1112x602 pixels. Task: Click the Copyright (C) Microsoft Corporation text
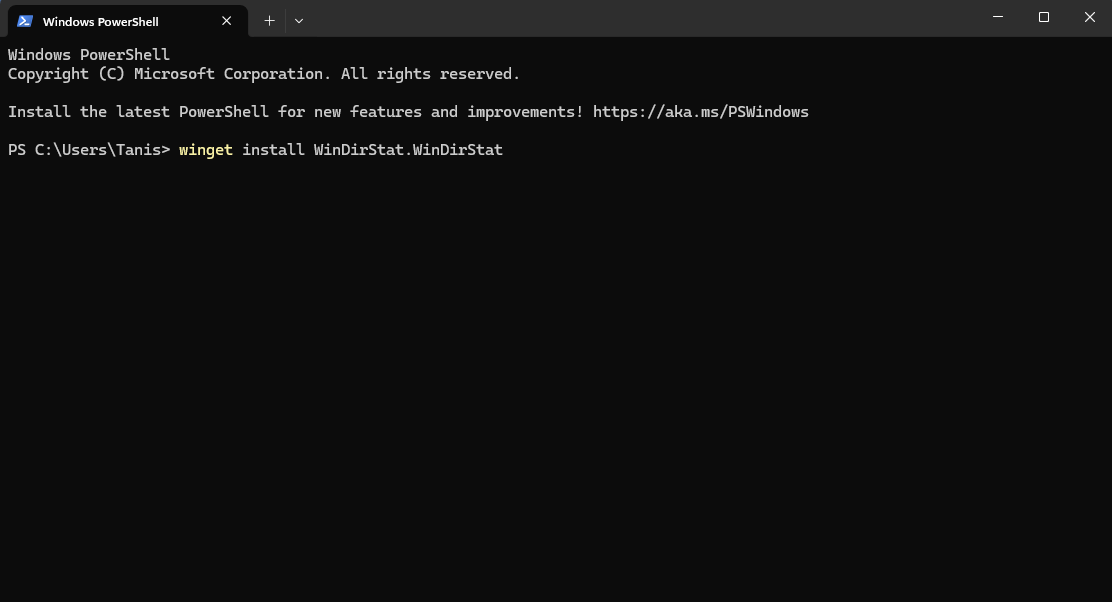[166, 74]
